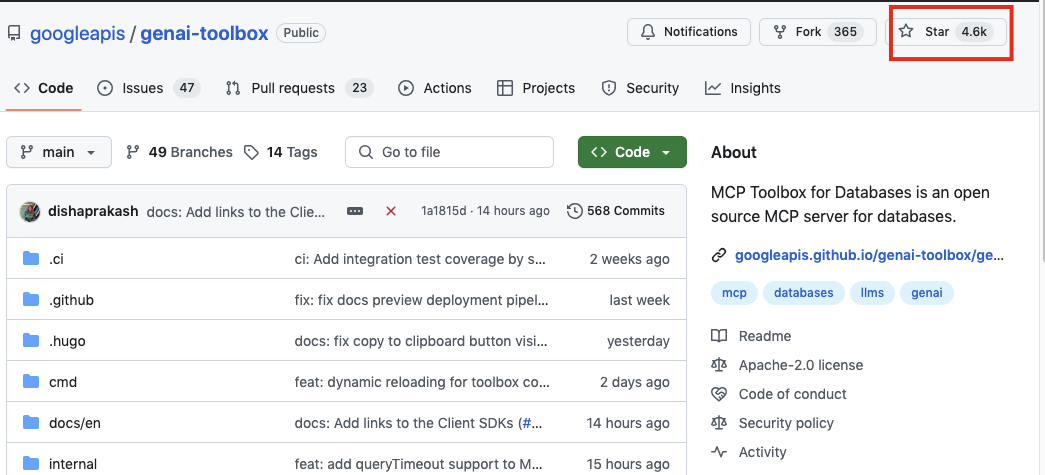Click the folder icon for cmd
The height and width of the screenshot is (475, 1045).
click(31, 382)
